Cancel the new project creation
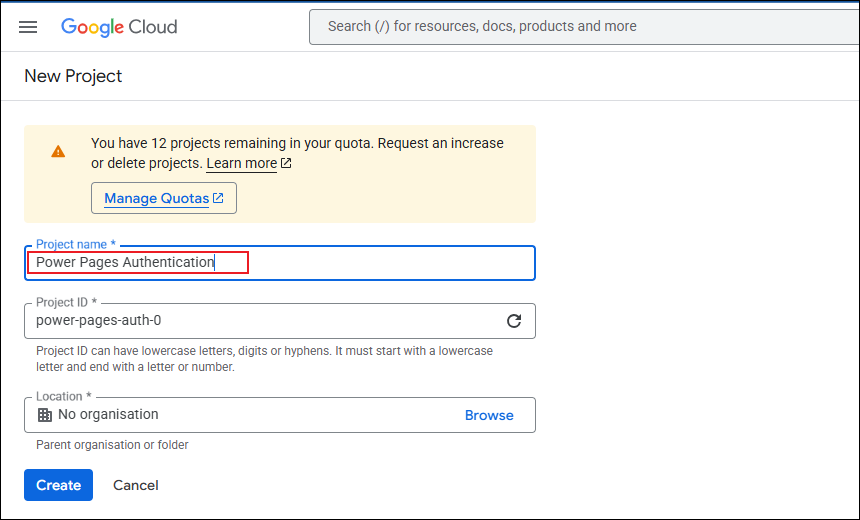This screenshot has width=860, height=520. [136, 485]
